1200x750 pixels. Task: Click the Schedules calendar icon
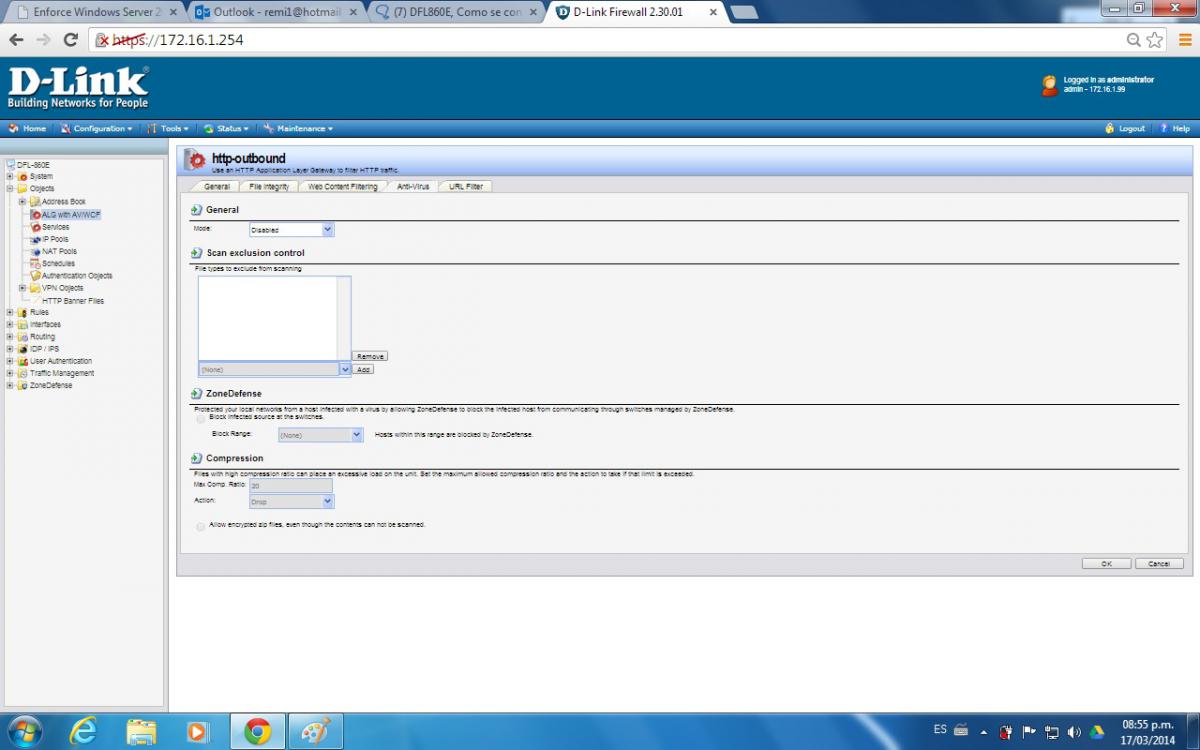[35, 263]
